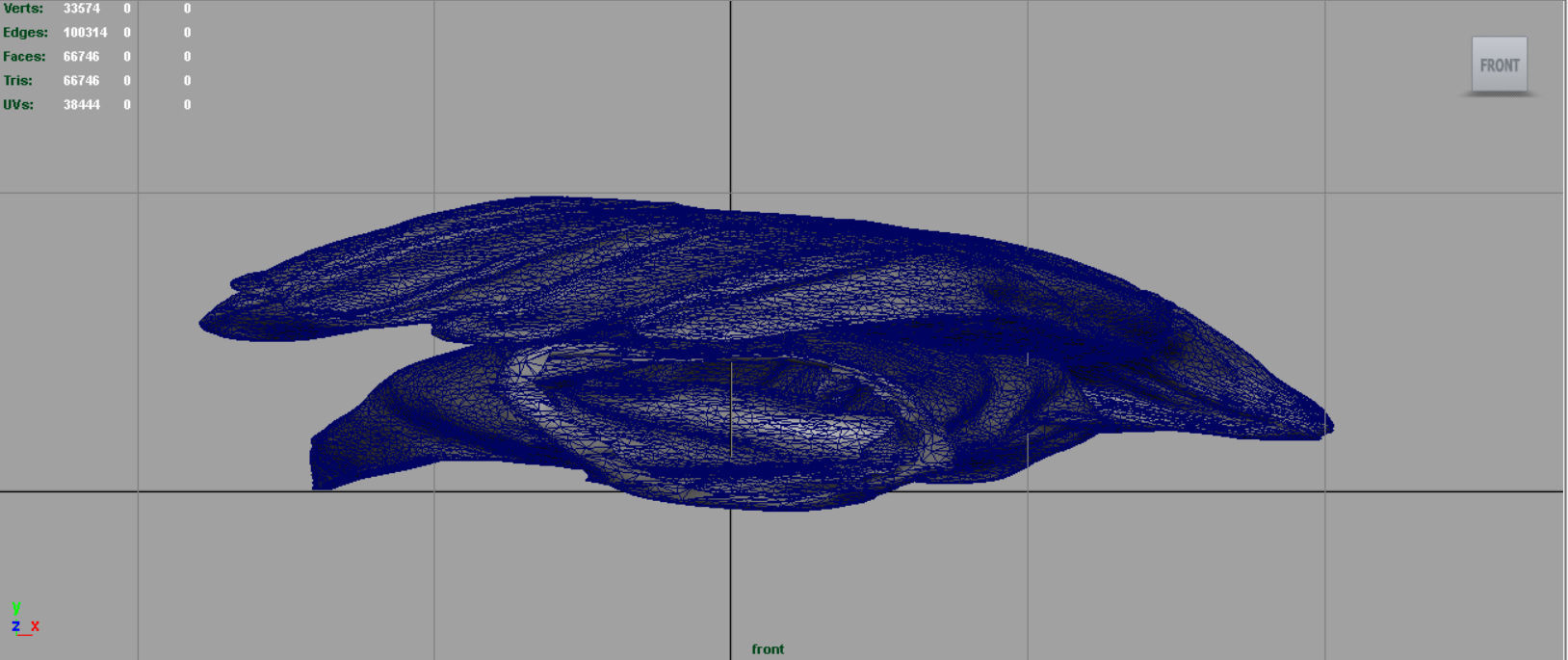Click the 'UVs:' label in HUD
Viewport: 1568px width, 660px height.
coord(18,105)
